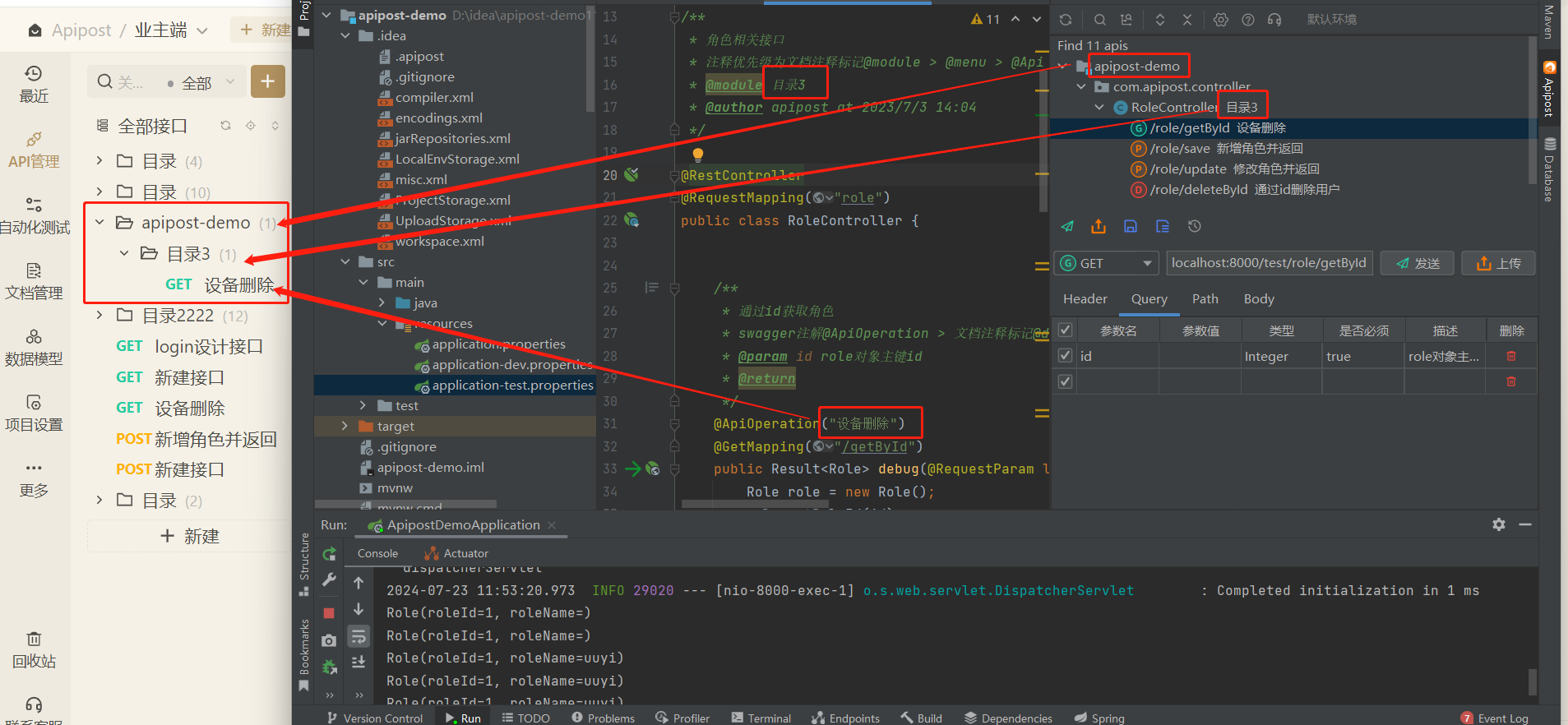The width and height of the screenshot is (1568, 725).
Task: Select POST 新增角色并返回 in Apipost list
Action: (x=196, y=439)
